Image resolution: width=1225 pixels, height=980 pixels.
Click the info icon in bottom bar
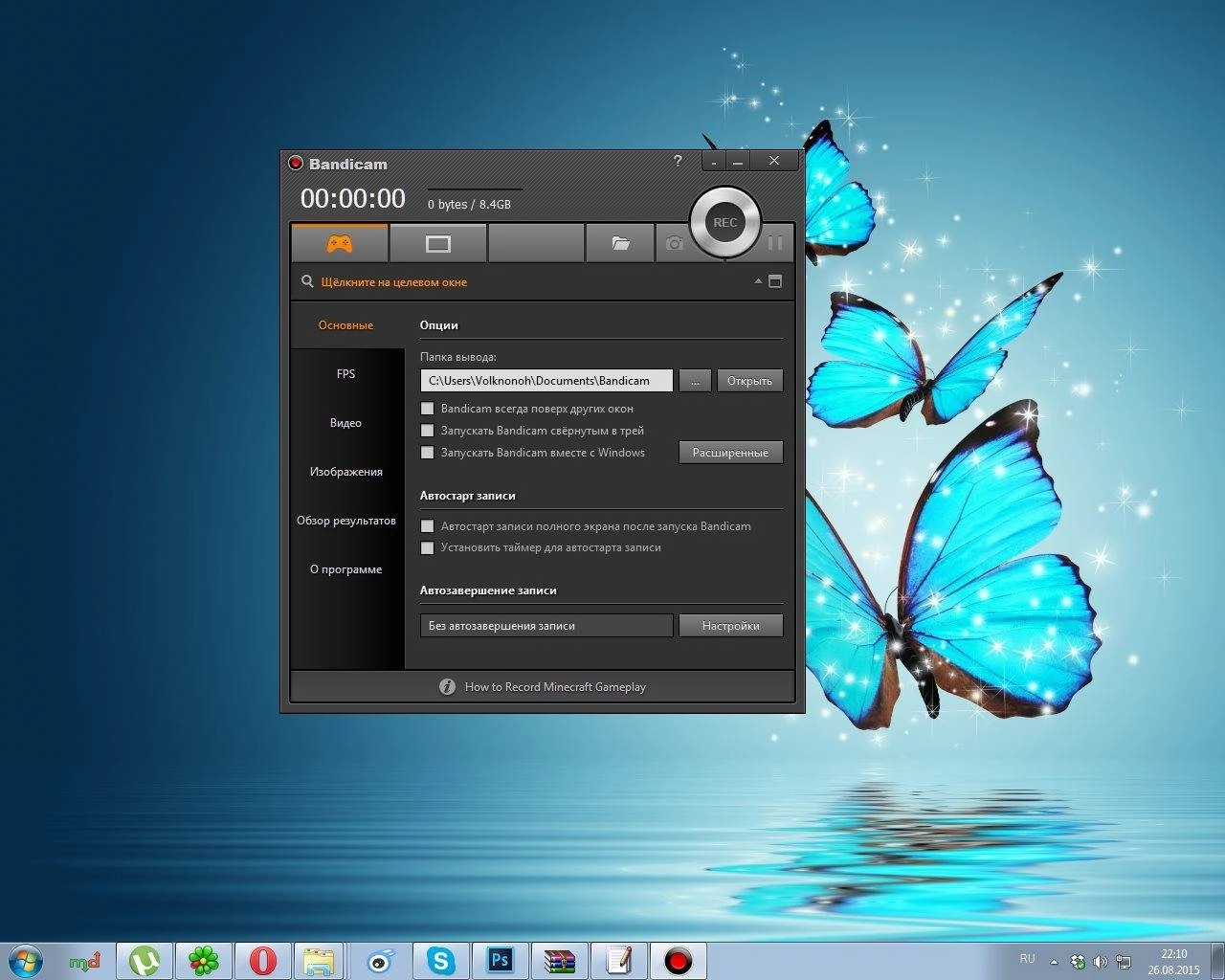click(x=447, y=686)
